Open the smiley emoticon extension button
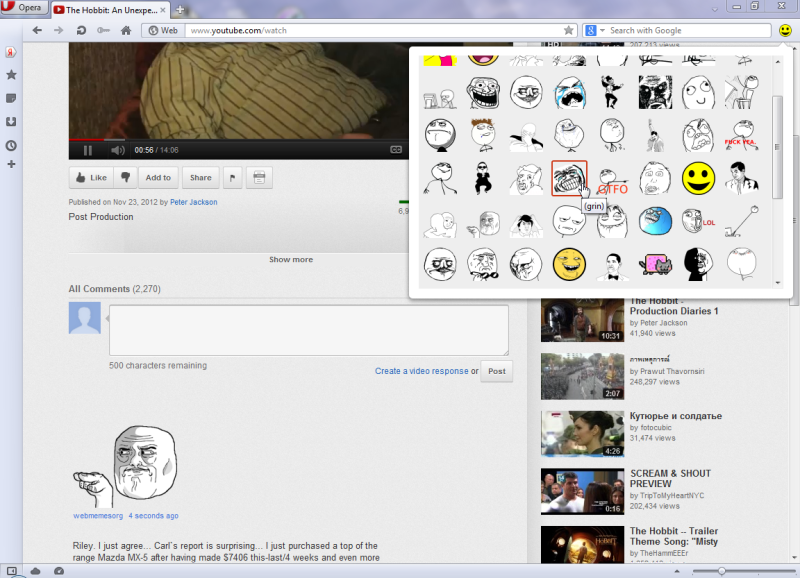 pos(785,31)
